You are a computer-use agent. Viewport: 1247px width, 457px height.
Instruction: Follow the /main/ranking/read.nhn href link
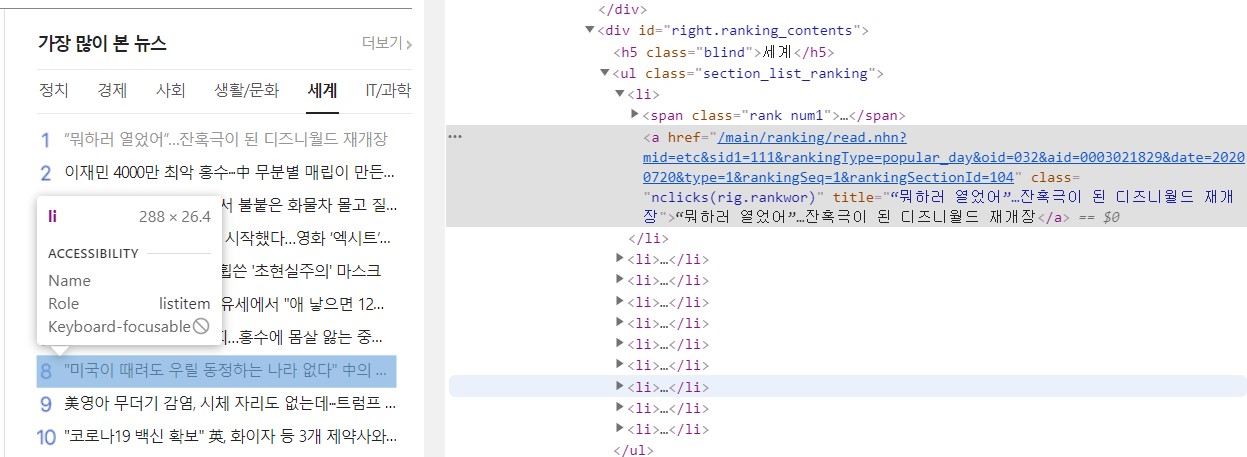pyautogui.click(x=942, y=157)
